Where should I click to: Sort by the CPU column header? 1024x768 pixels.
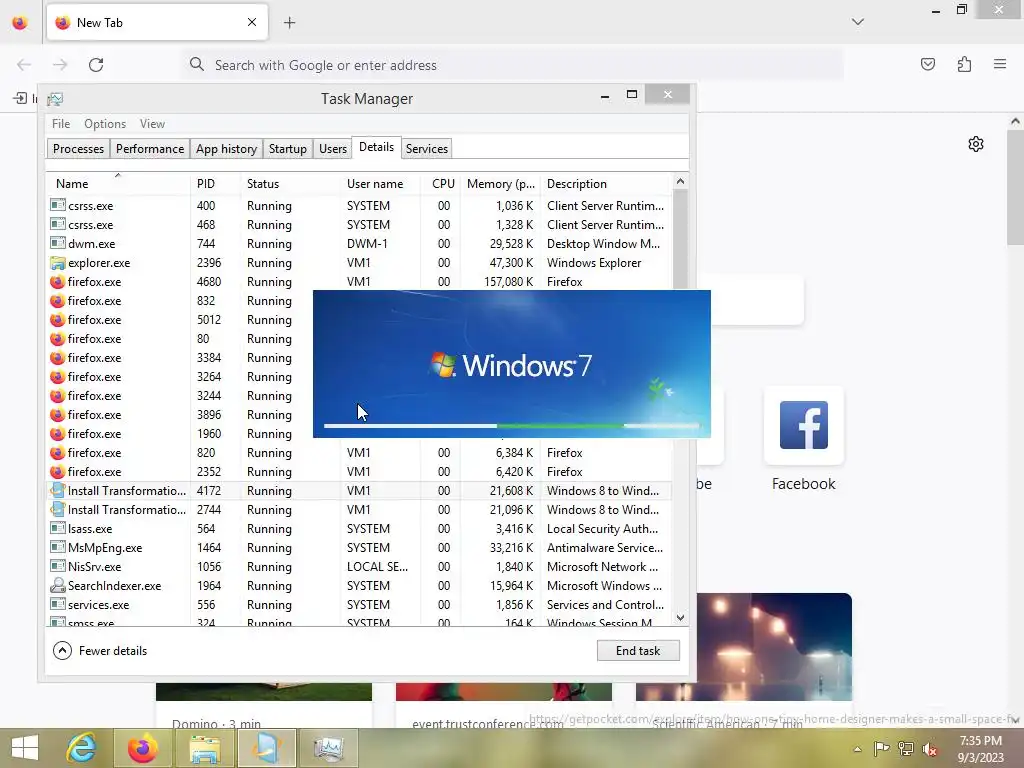coord(441,184)
